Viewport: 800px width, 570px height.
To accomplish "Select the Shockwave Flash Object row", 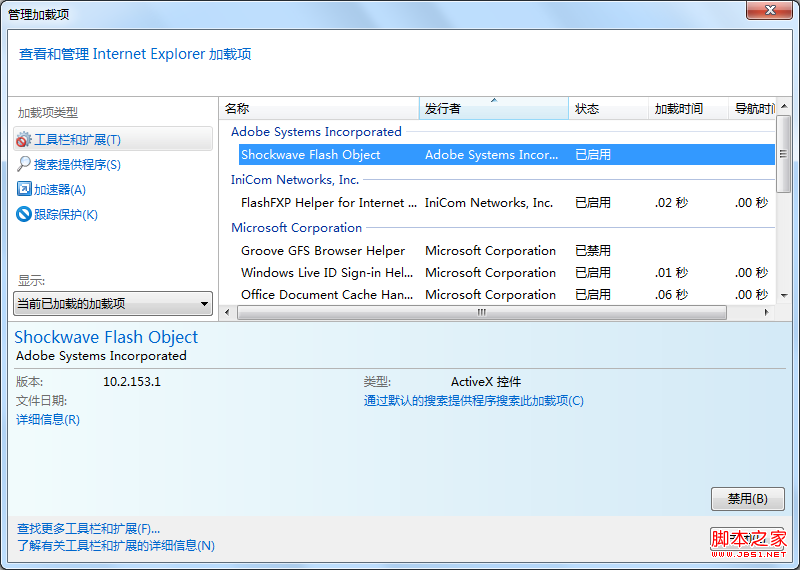I will pyautogui.click(x=311, y=155).
